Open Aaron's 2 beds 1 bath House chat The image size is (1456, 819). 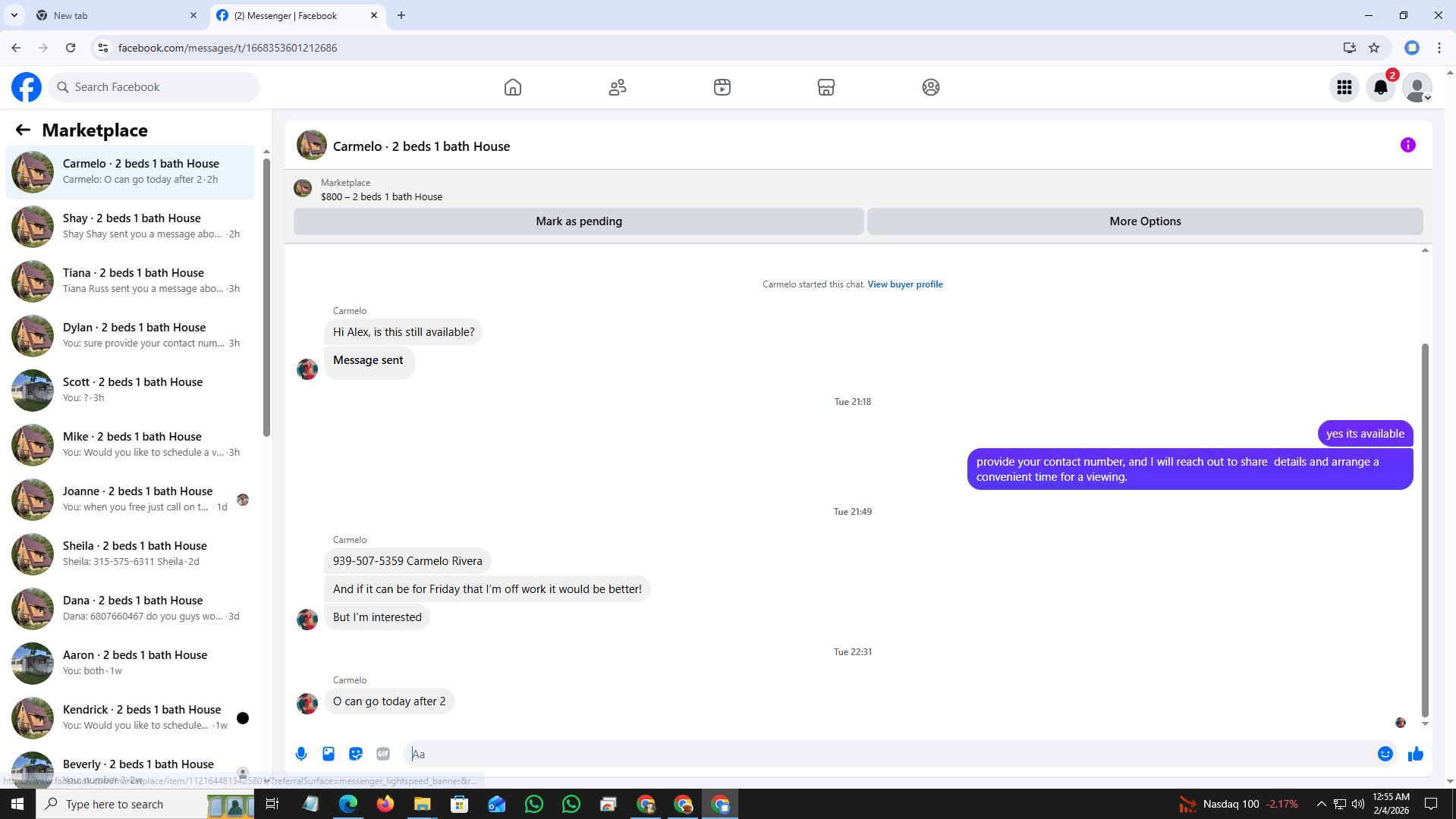(131, 663)
